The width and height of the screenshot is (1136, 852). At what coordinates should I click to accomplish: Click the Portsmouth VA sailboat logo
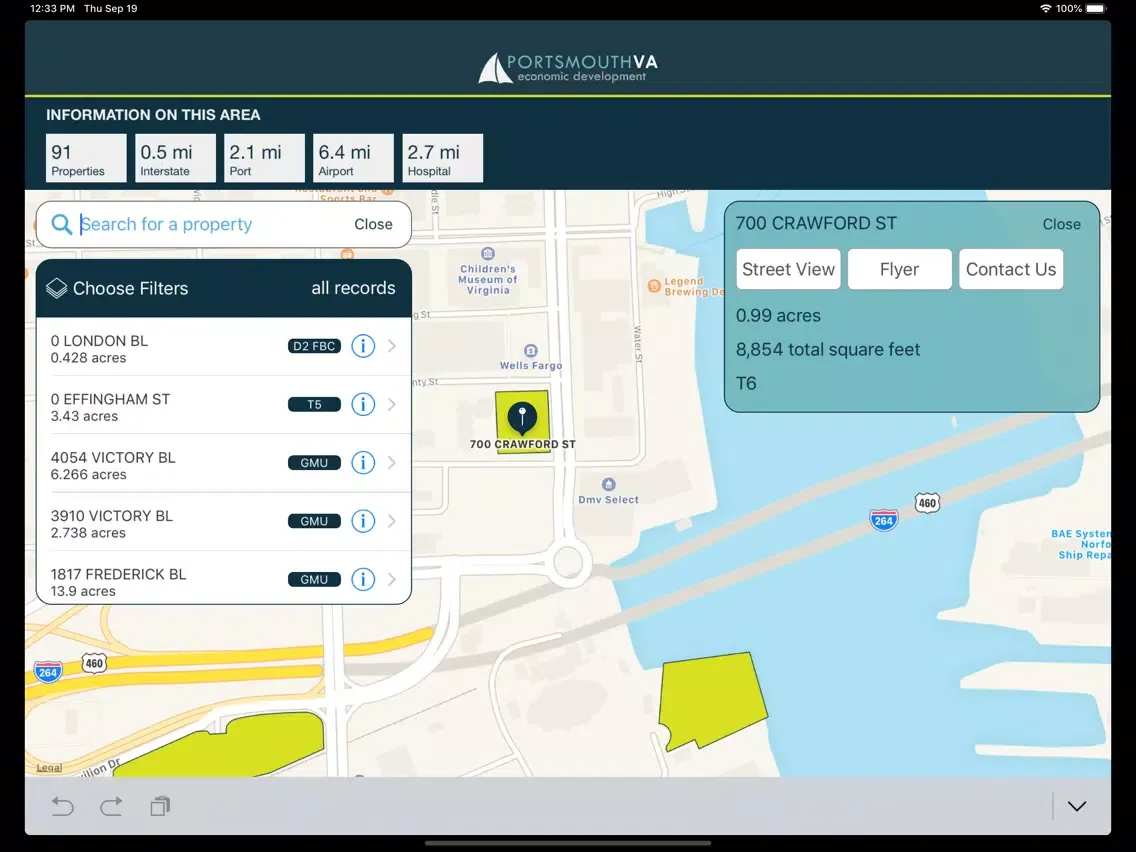click(568, 68)
